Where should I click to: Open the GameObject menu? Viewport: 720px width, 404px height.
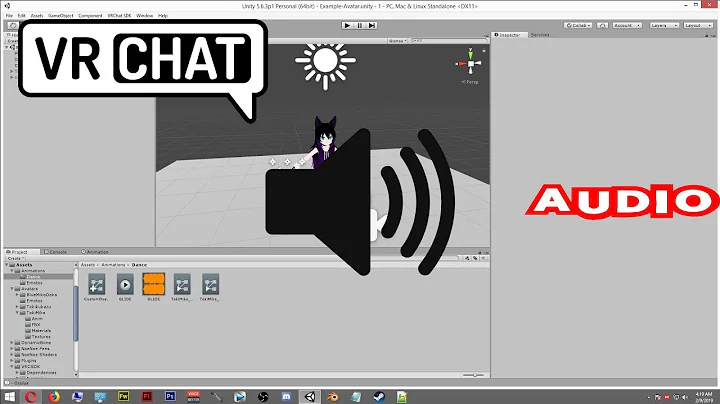pos(61,16)
